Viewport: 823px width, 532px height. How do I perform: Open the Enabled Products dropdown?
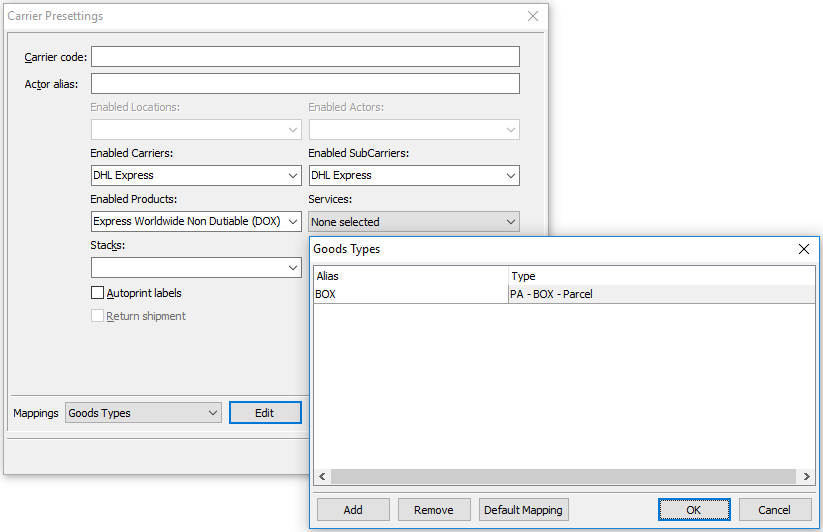point(196,221)
